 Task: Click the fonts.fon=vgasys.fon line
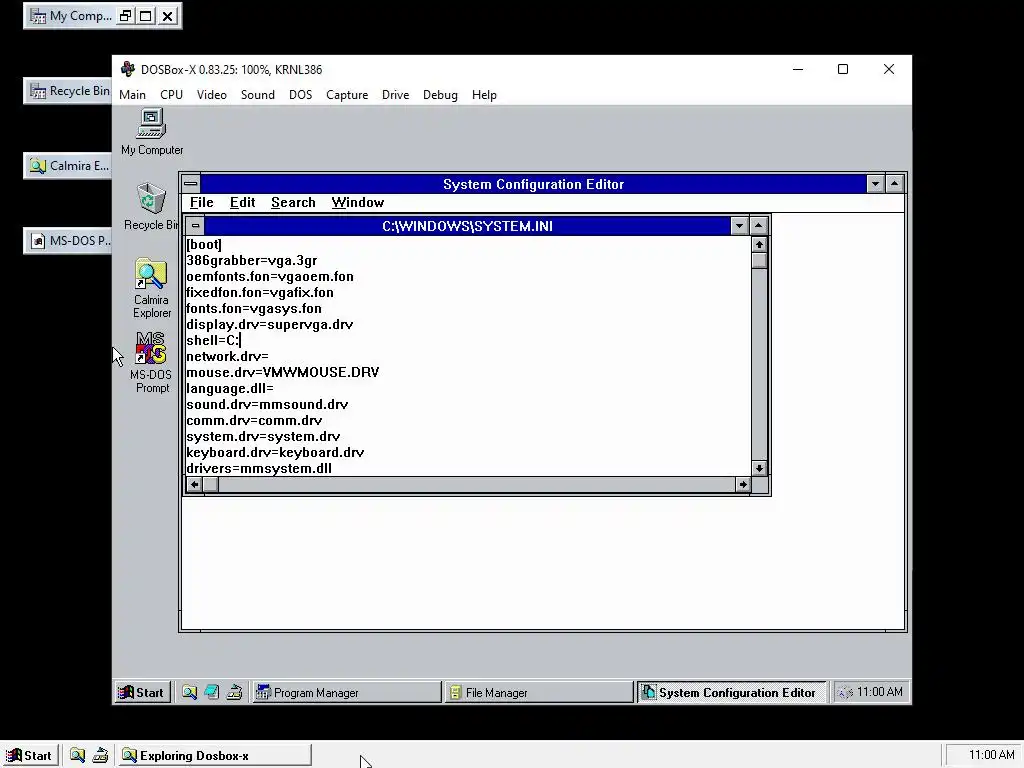coord(254,308)
